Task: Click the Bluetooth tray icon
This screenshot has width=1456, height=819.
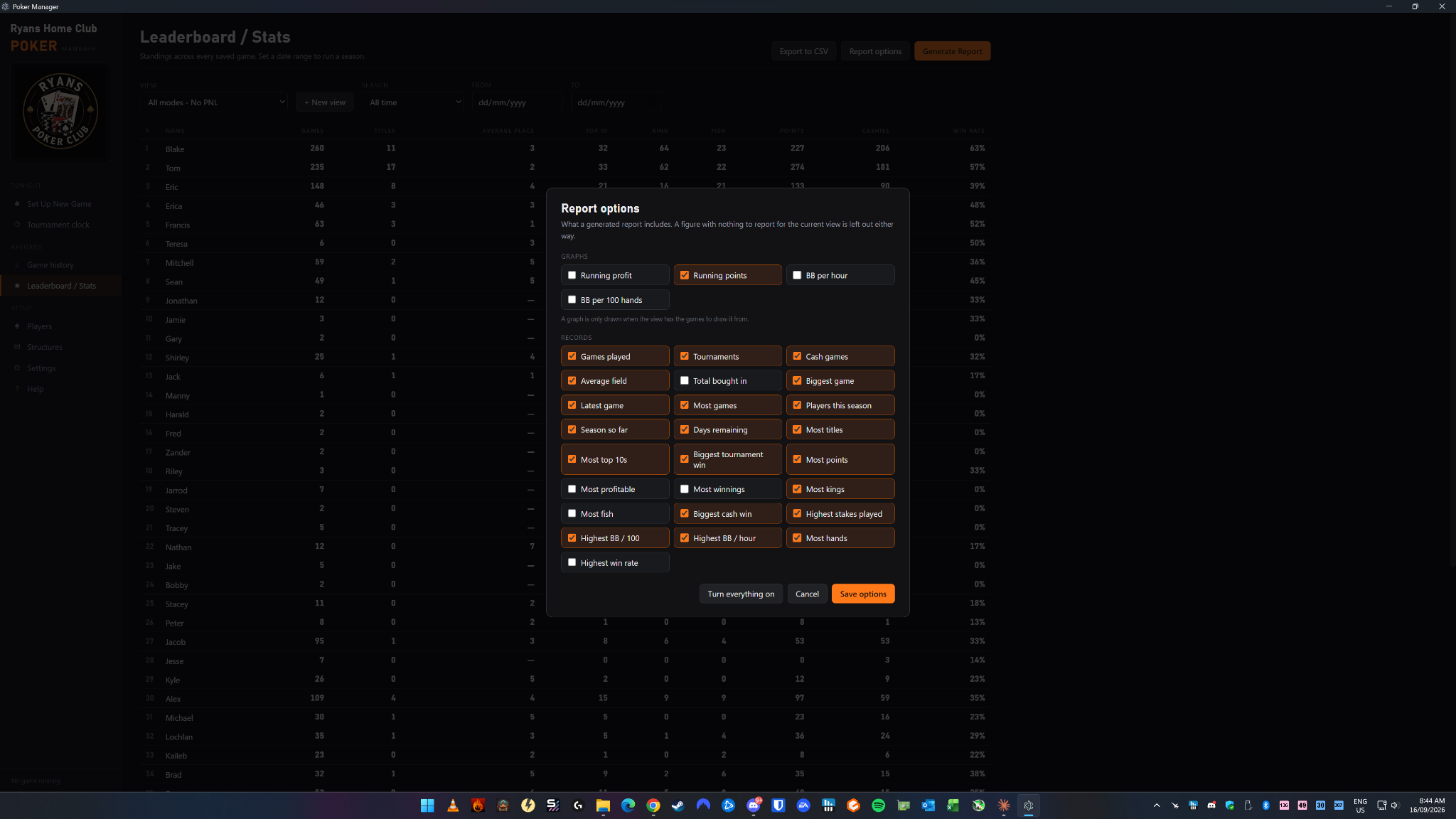Action: [1265, 805]
